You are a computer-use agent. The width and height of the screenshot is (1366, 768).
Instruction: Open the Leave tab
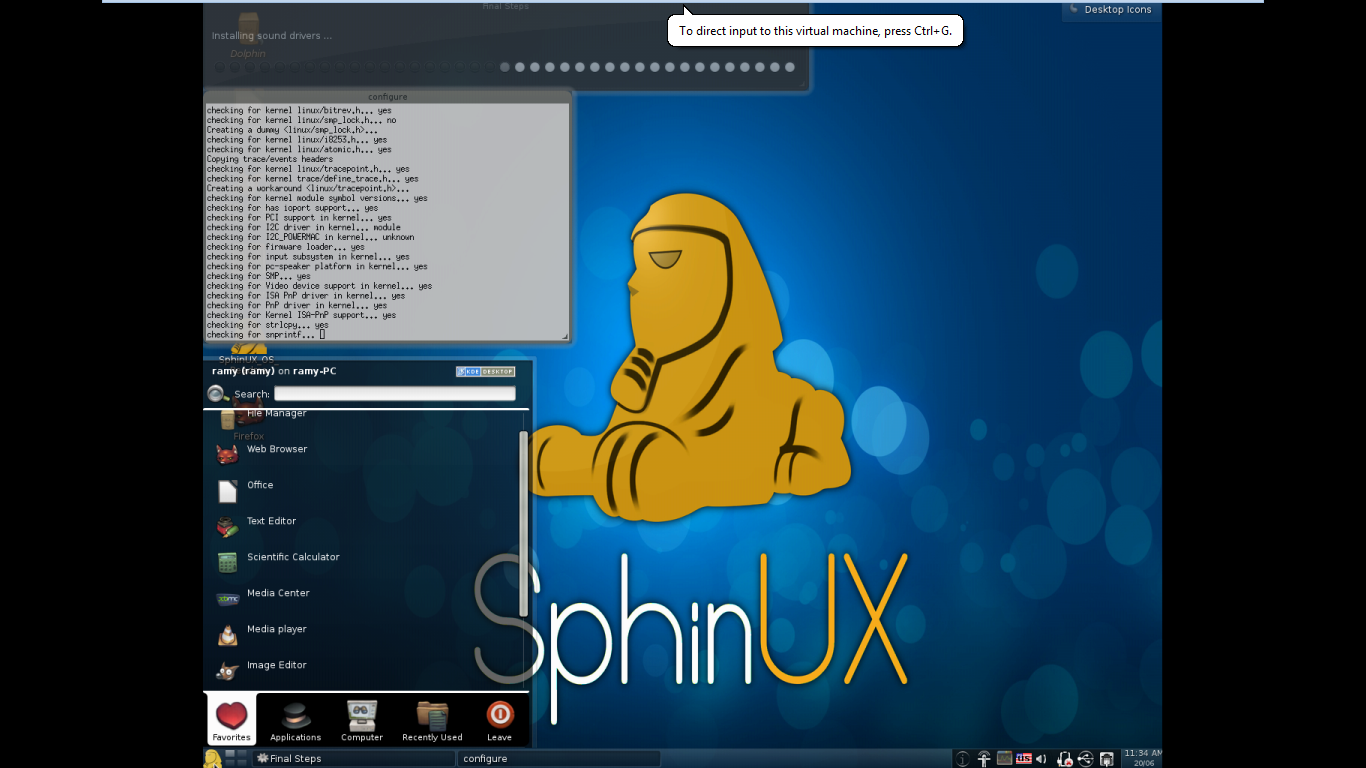(499, 720)
